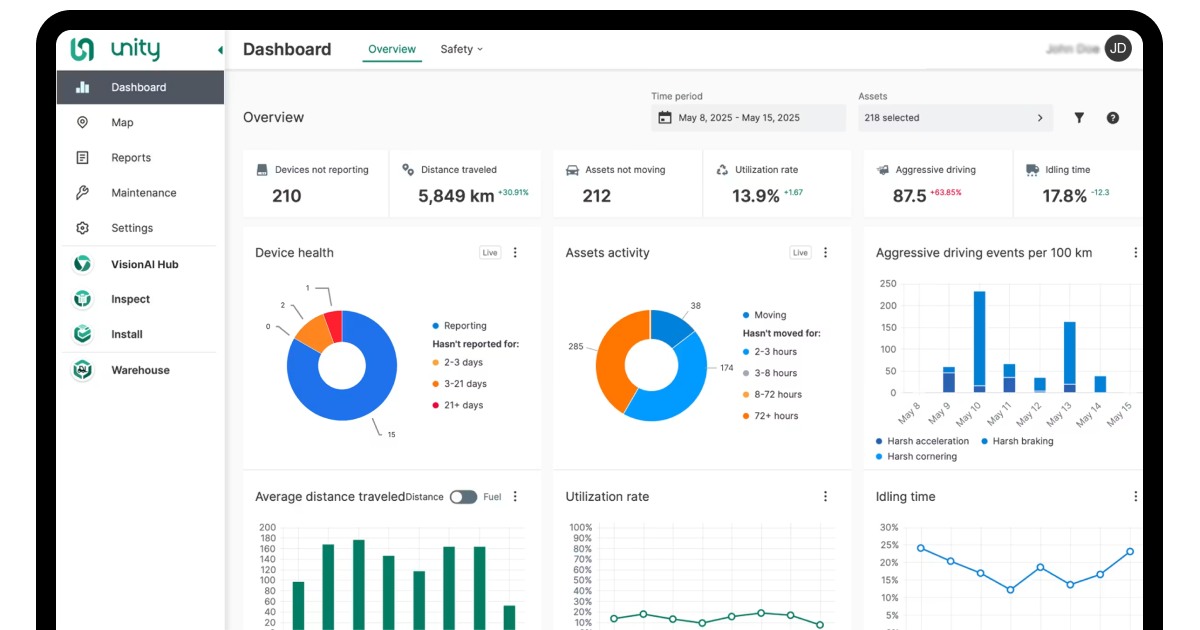Collapse the sidebar with the arrow
Image resolution: width=1200 pixels, height=630 pixels.
coord(219,50)
